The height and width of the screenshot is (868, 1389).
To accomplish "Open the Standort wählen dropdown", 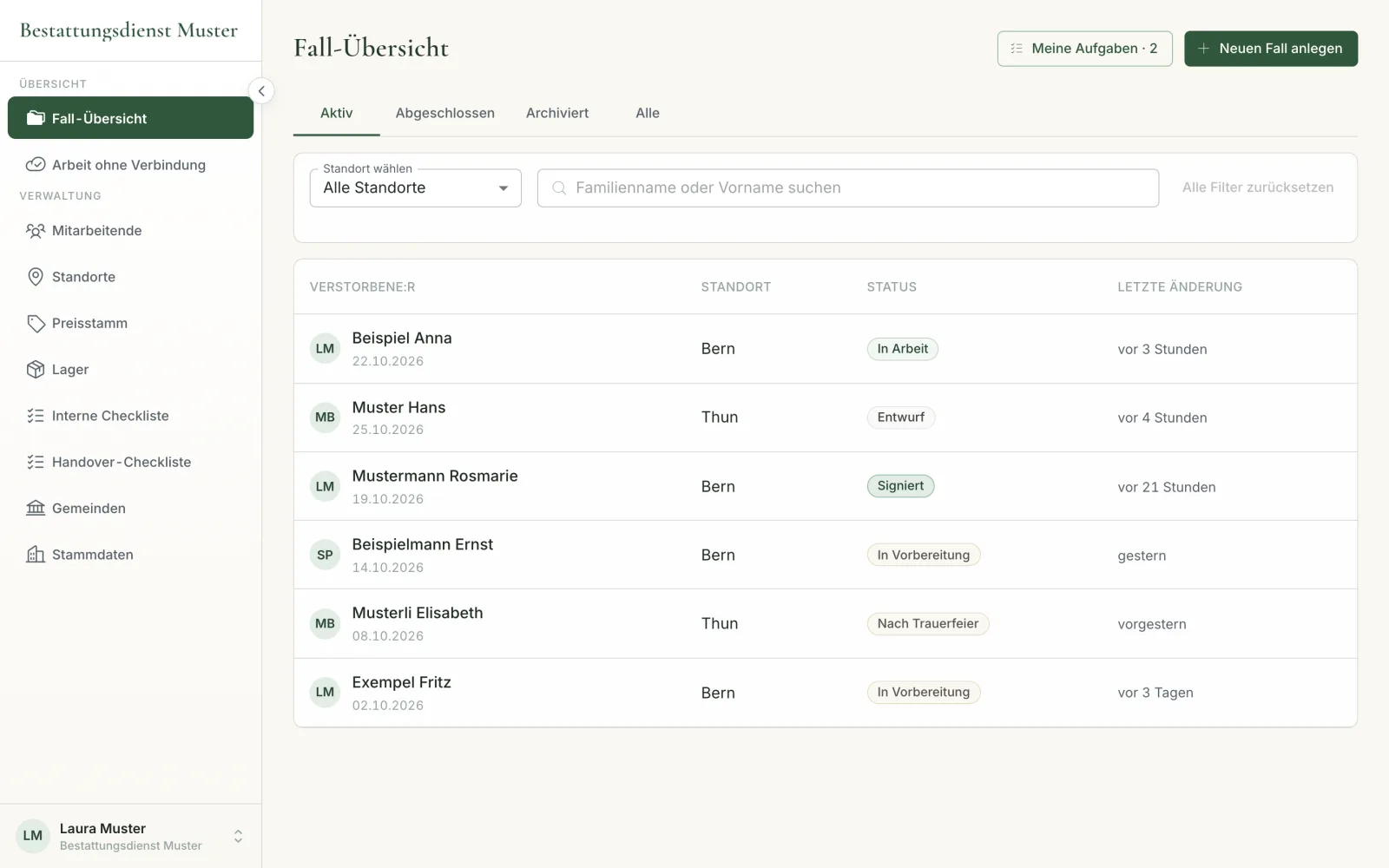I will 416,188.
